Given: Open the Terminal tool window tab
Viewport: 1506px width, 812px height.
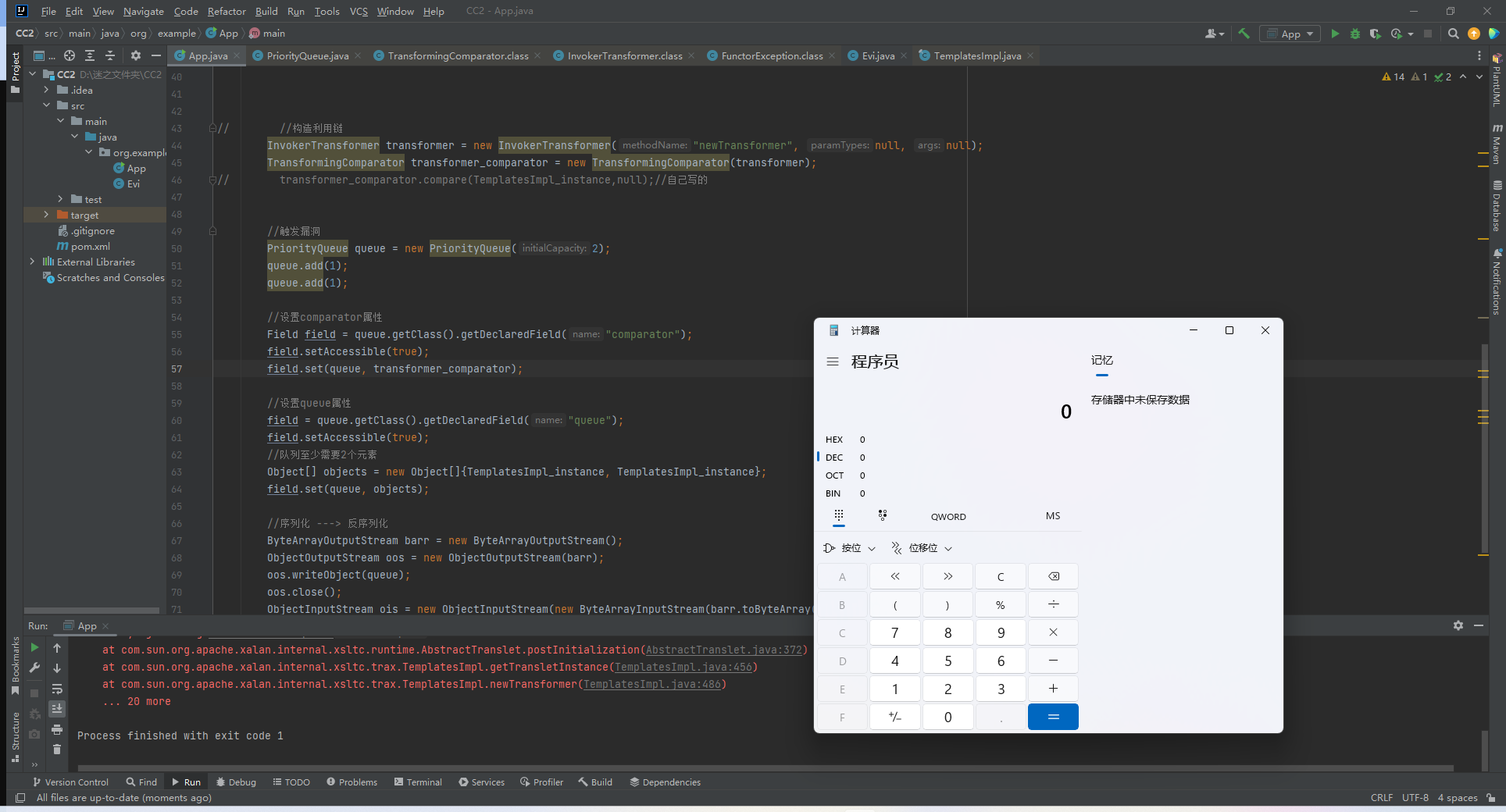Looking at the screenshot, I should tap(418, 782).
